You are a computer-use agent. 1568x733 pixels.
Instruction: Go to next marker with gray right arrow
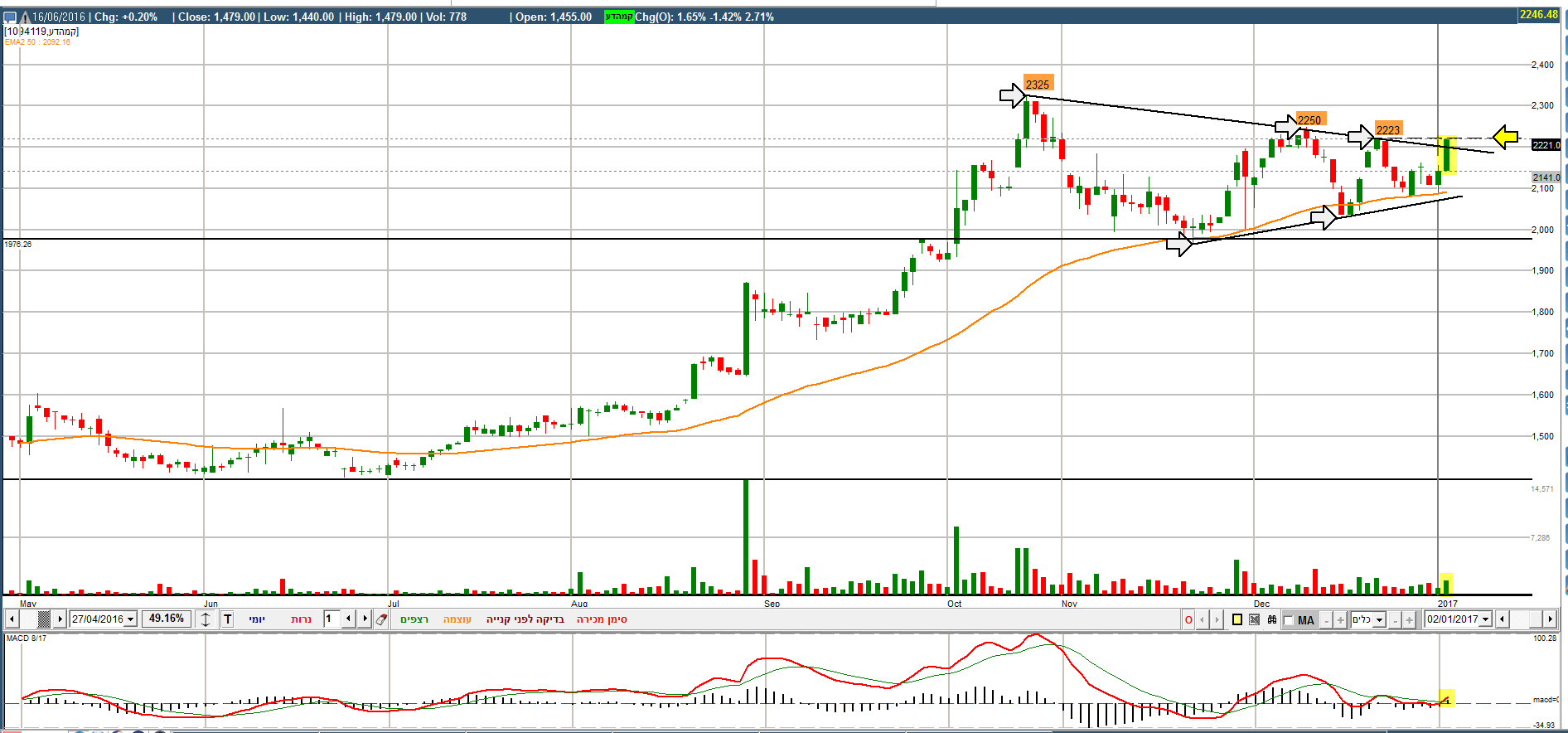[x=1217, y=619]
